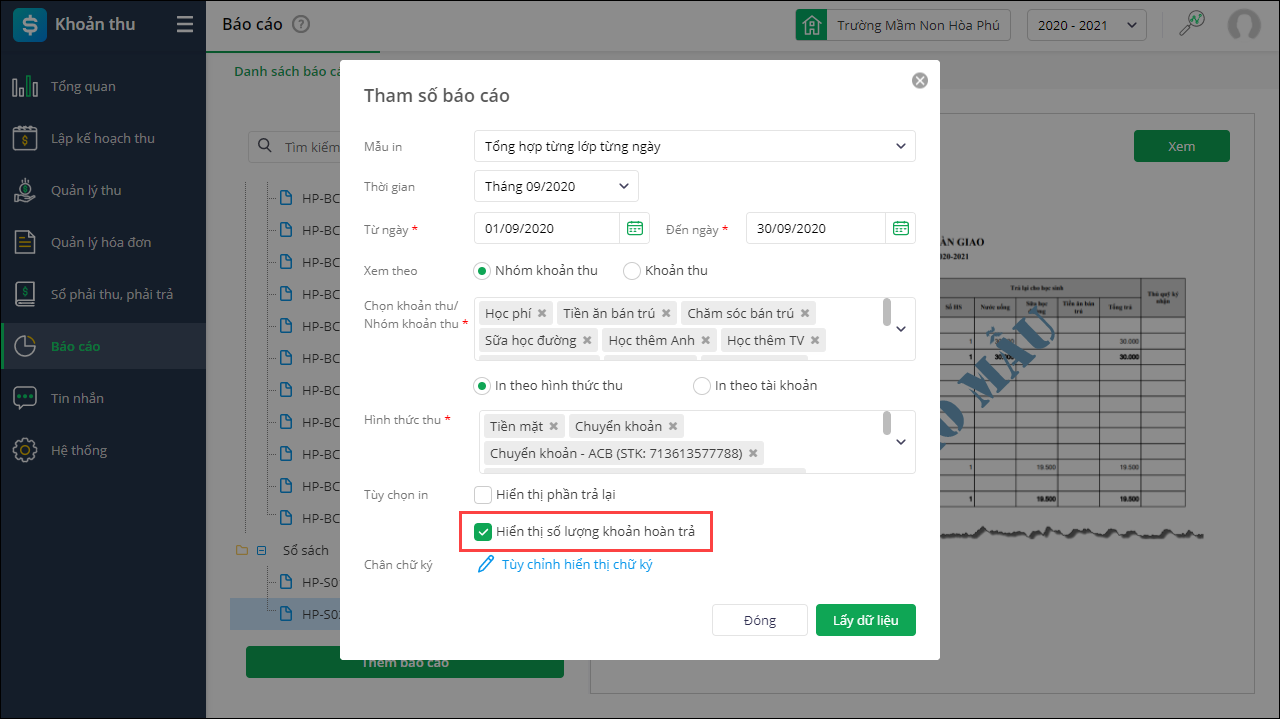Open the Từ ngày calendar picker icon
1280x719 pixels.
coord(634,228)
